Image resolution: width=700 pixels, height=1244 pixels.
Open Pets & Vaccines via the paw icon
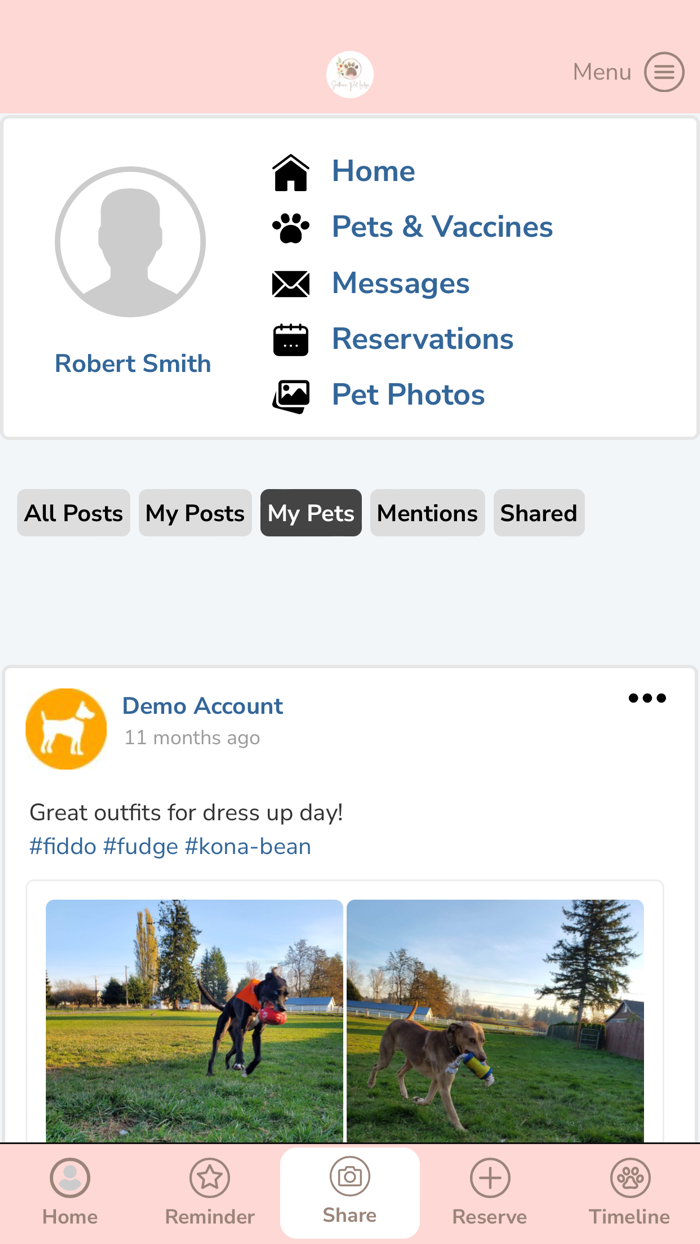[x=290, y=227]
